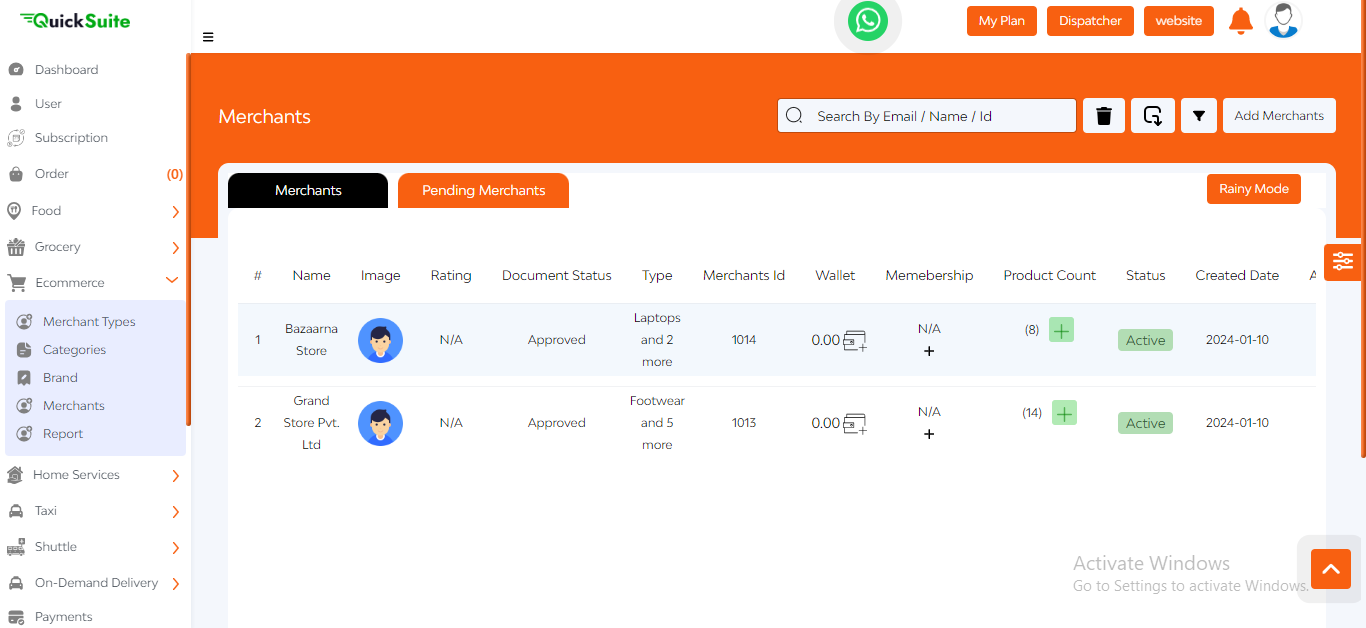Switch to Pending Merchants tab
Viewport: 1366px width, 628px height.
pyautogui.click(x=483, y=190)
